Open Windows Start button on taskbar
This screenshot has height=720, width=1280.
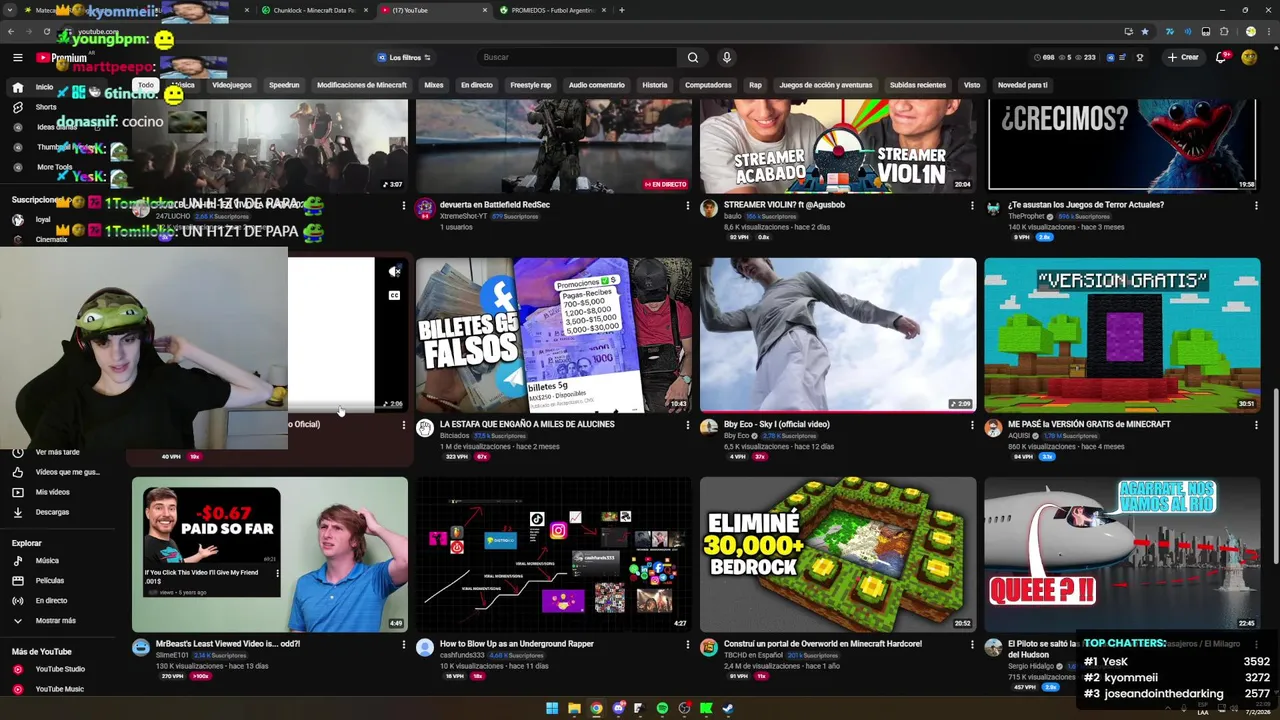552,709
